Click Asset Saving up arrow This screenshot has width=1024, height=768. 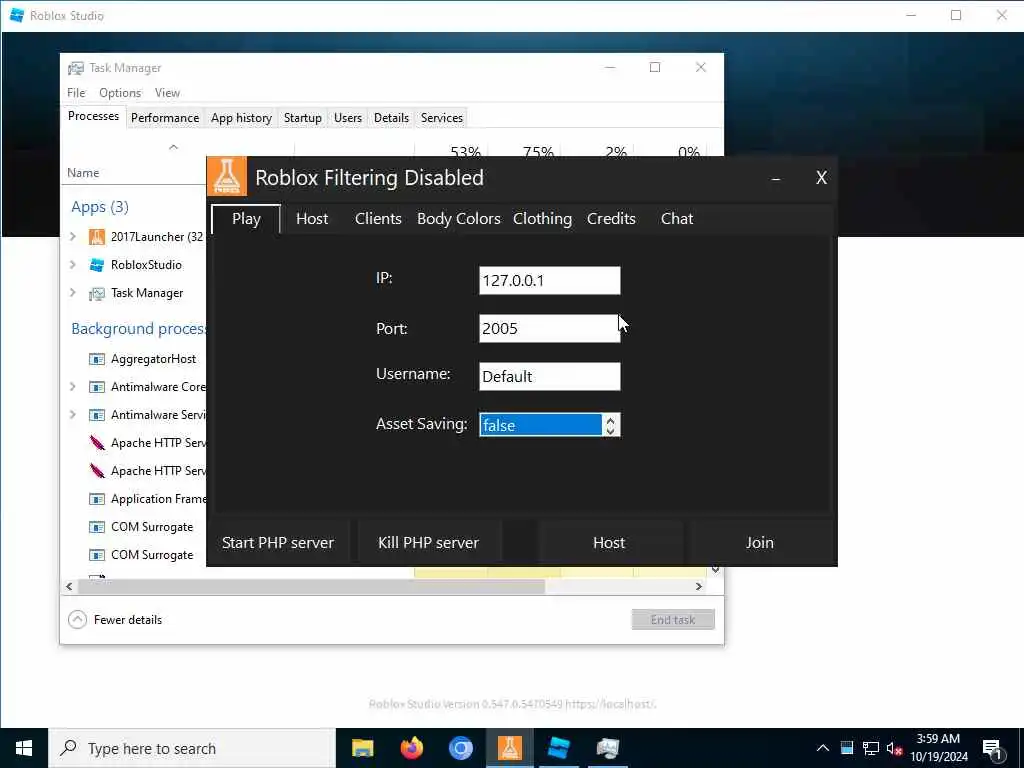pos(611,419)
